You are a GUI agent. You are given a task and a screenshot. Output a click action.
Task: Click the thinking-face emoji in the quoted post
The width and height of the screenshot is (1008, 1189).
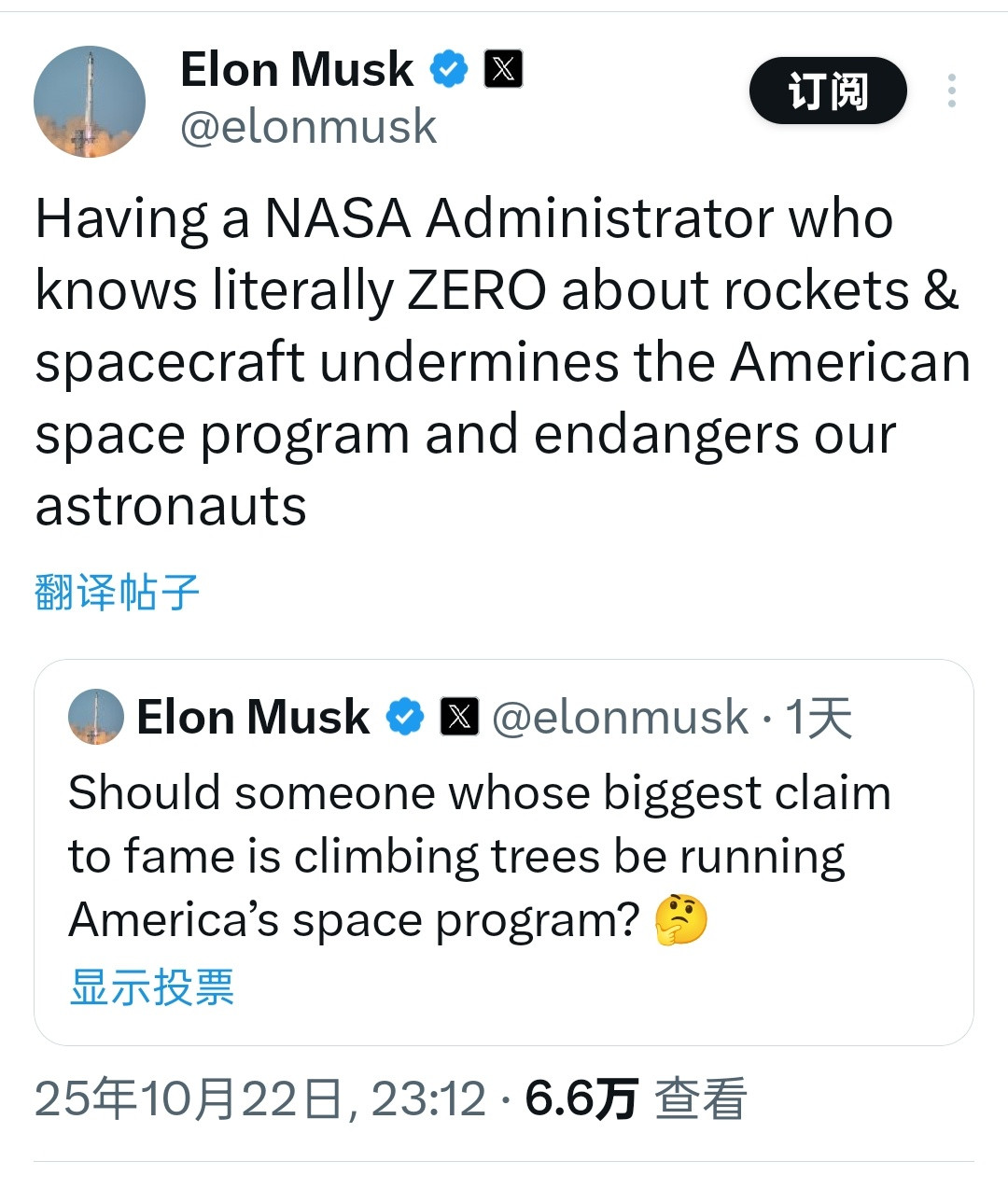click(681, 920)
